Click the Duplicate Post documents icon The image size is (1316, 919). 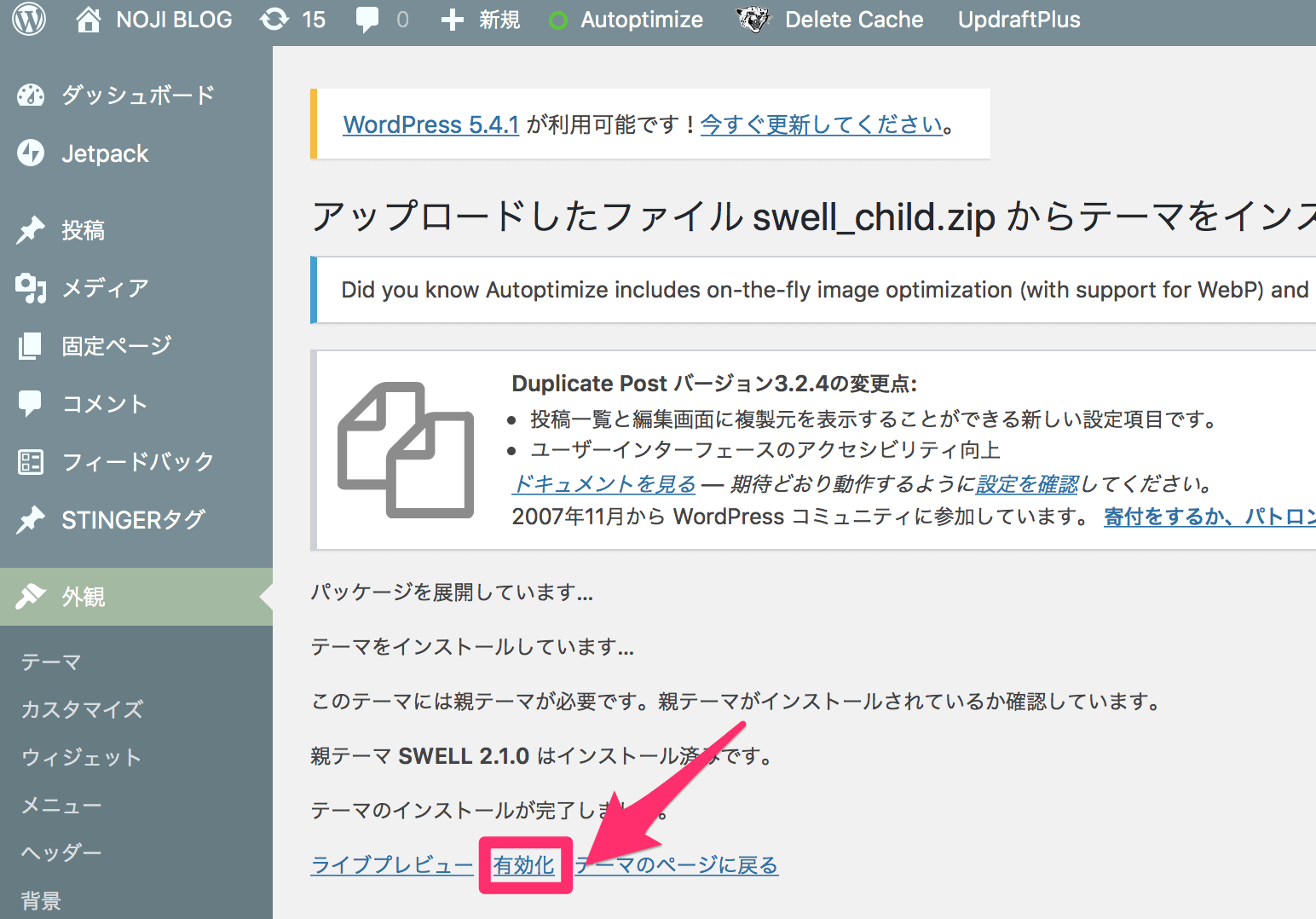tap(406, 450)
